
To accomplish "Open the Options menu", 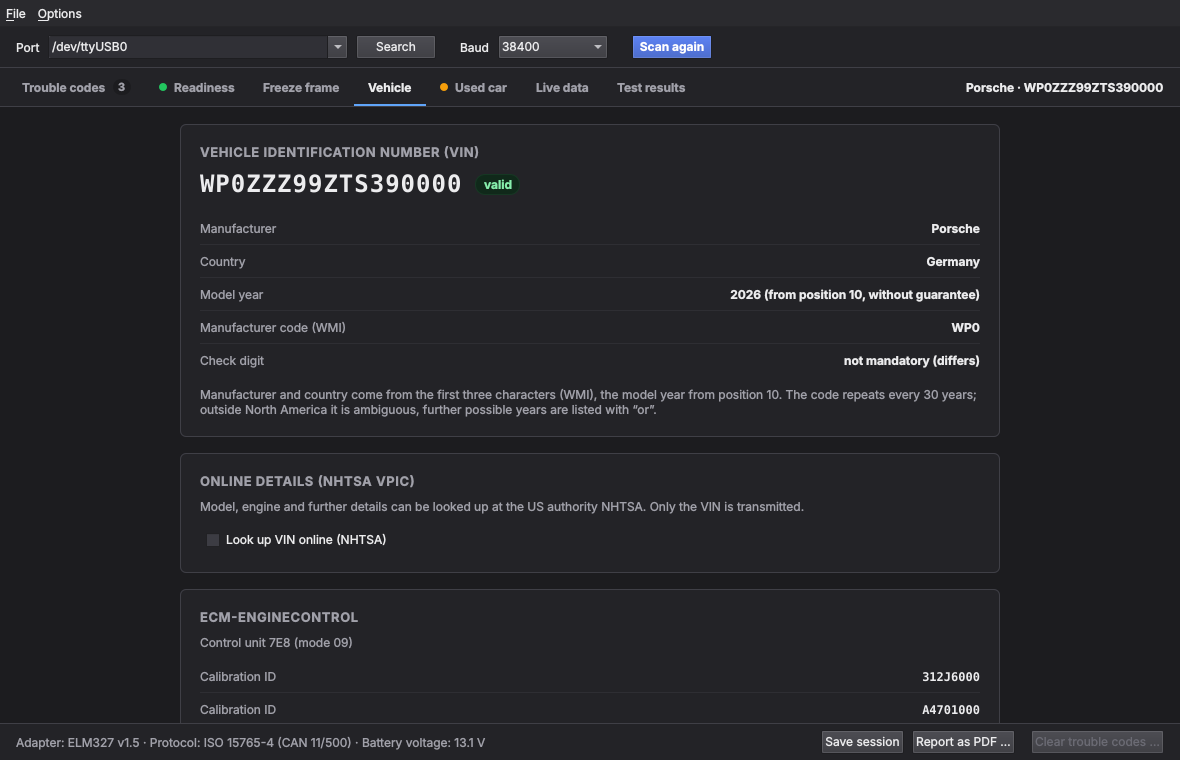I will pyautogui.click(x=59, y=14).
